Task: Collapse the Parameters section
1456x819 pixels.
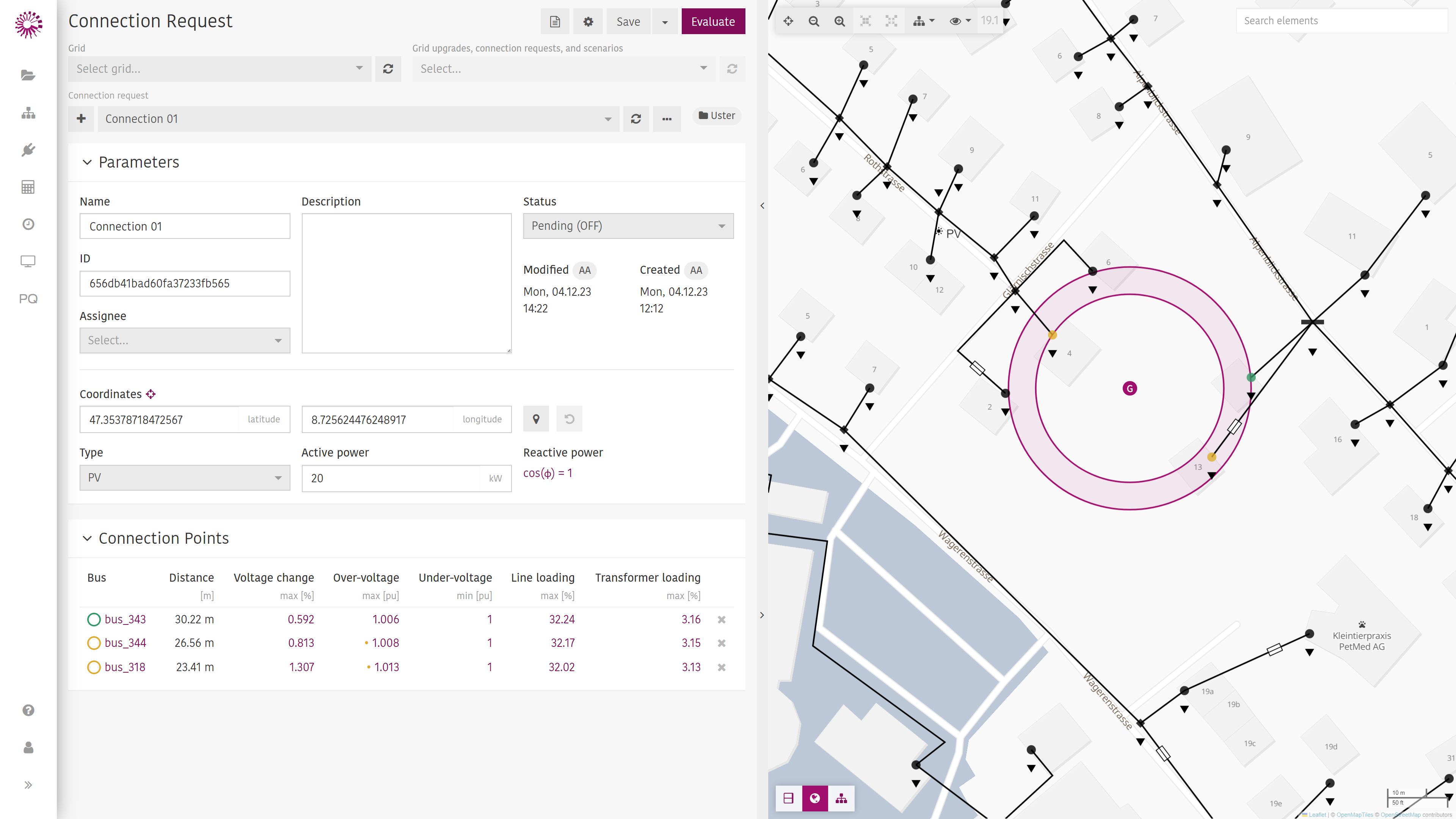Action: pyautogui.click(x=87, y=162)
